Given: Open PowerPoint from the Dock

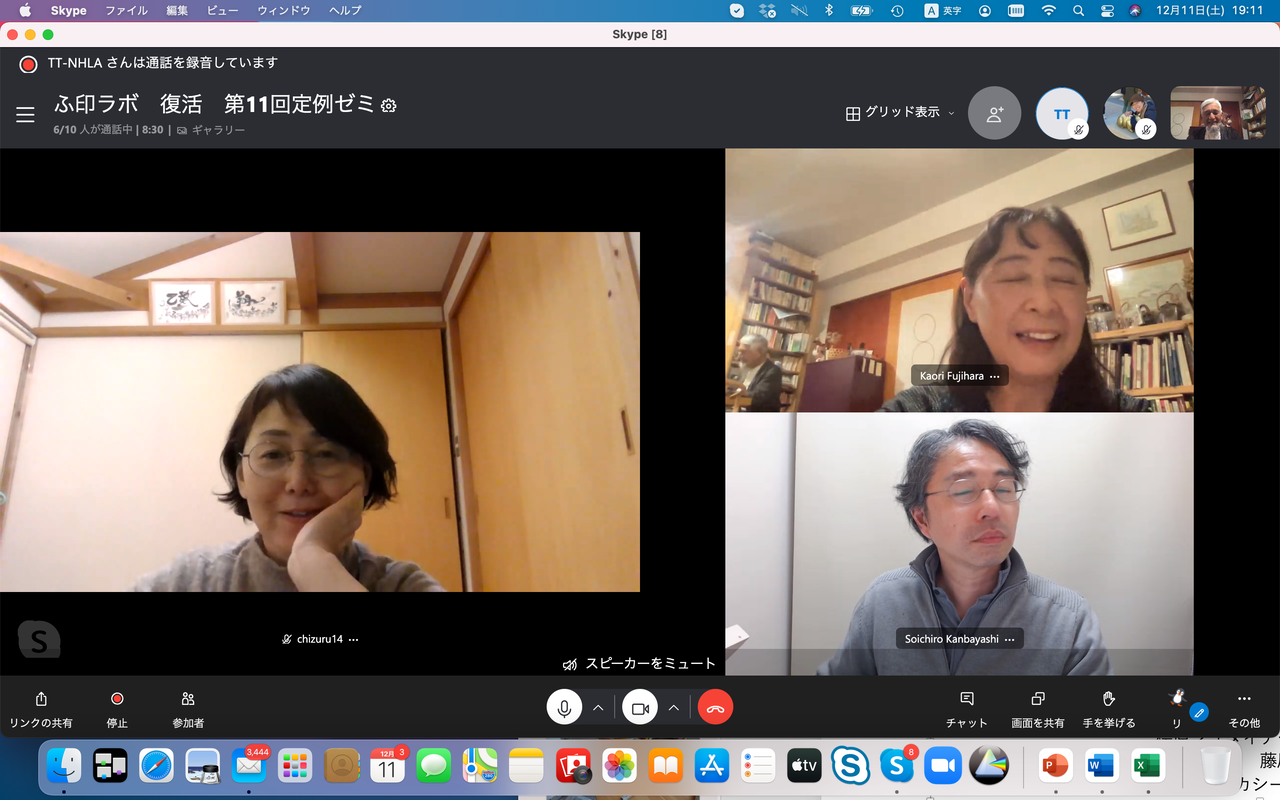Looking at the screenshot, I should (x=1054, y=766).
